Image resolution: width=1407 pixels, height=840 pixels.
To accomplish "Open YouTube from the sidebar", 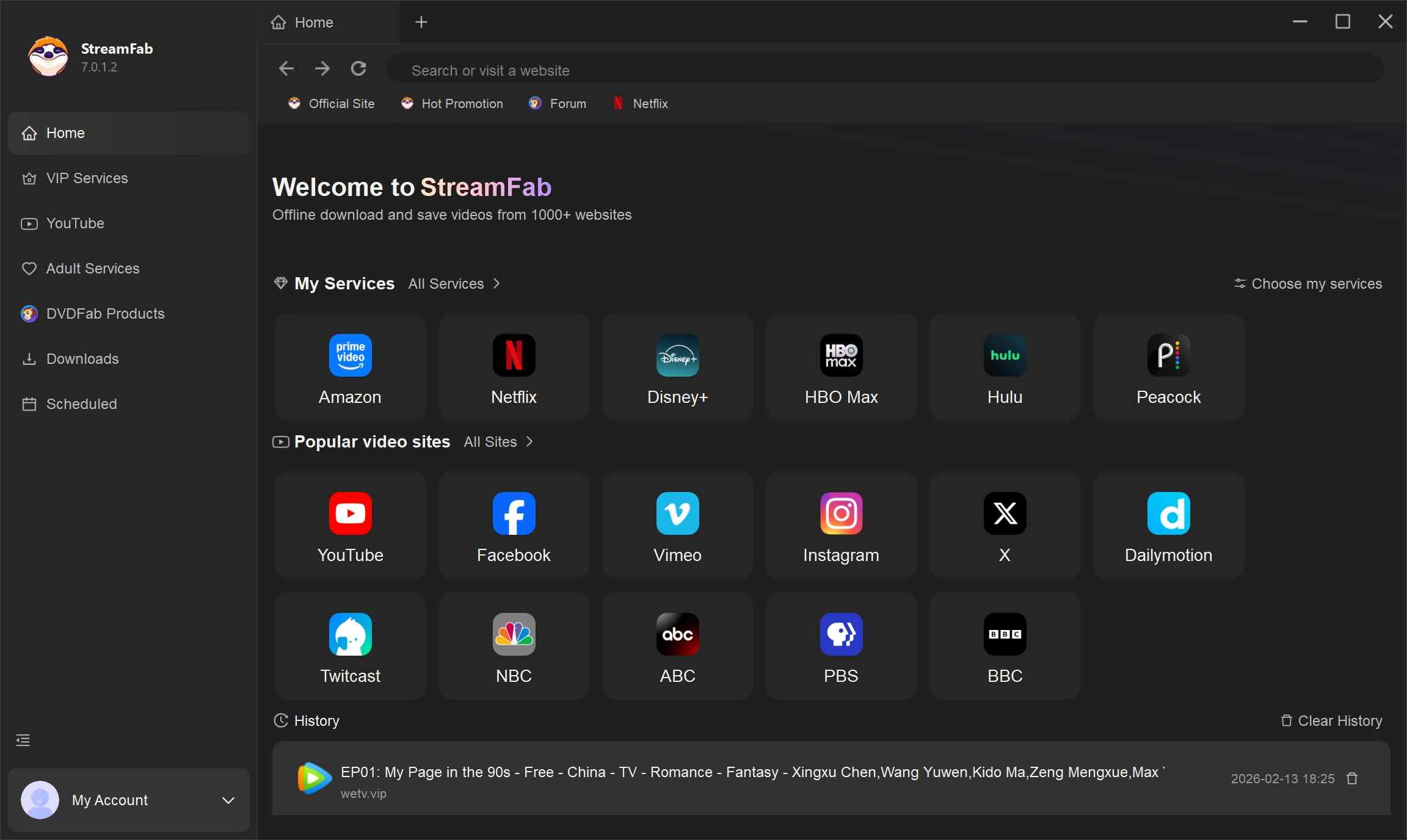I will [x=76, y=223].
